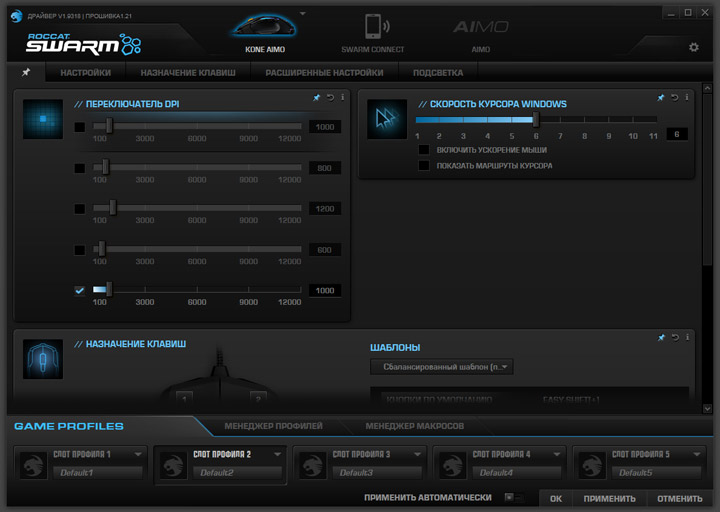The width and height of the screenshot is (720, 512).
Task: Show info for DPI switcher panel
Action: pos(343,97)
